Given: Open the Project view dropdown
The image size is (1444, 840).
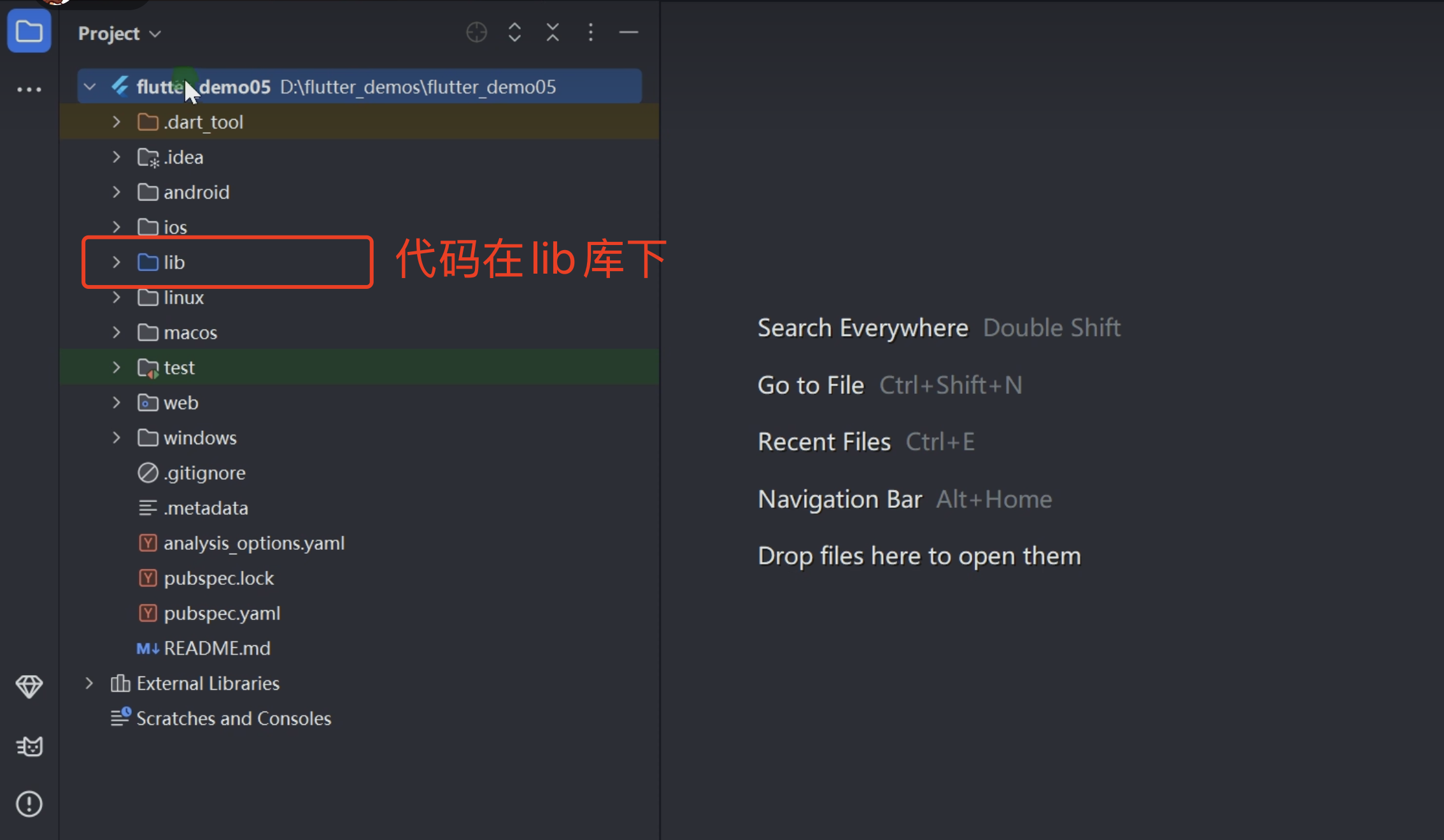Looking at the screenshot, I should 119,34.
